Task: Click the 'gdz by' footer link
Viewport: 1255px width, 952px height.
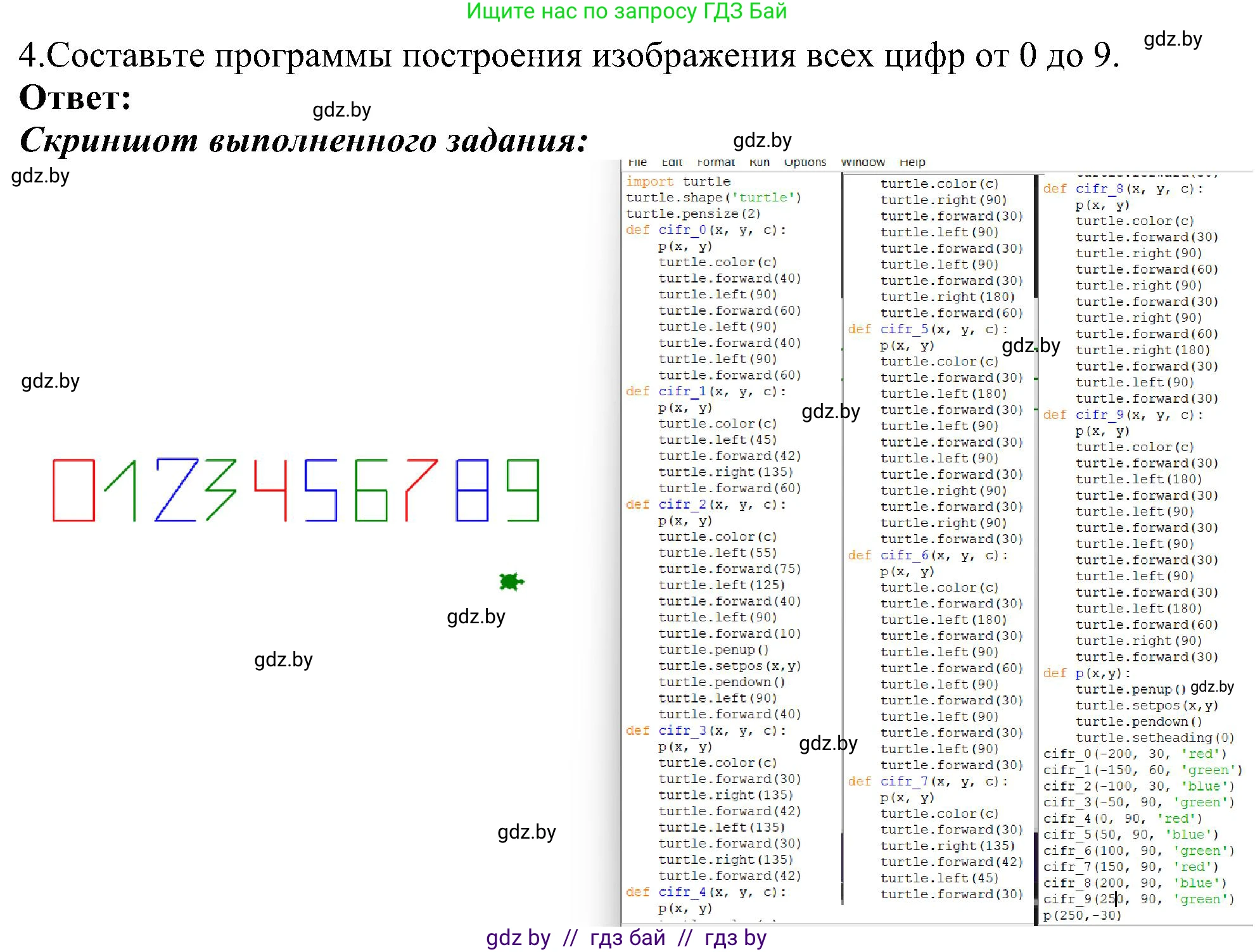Action: [521, 939]
